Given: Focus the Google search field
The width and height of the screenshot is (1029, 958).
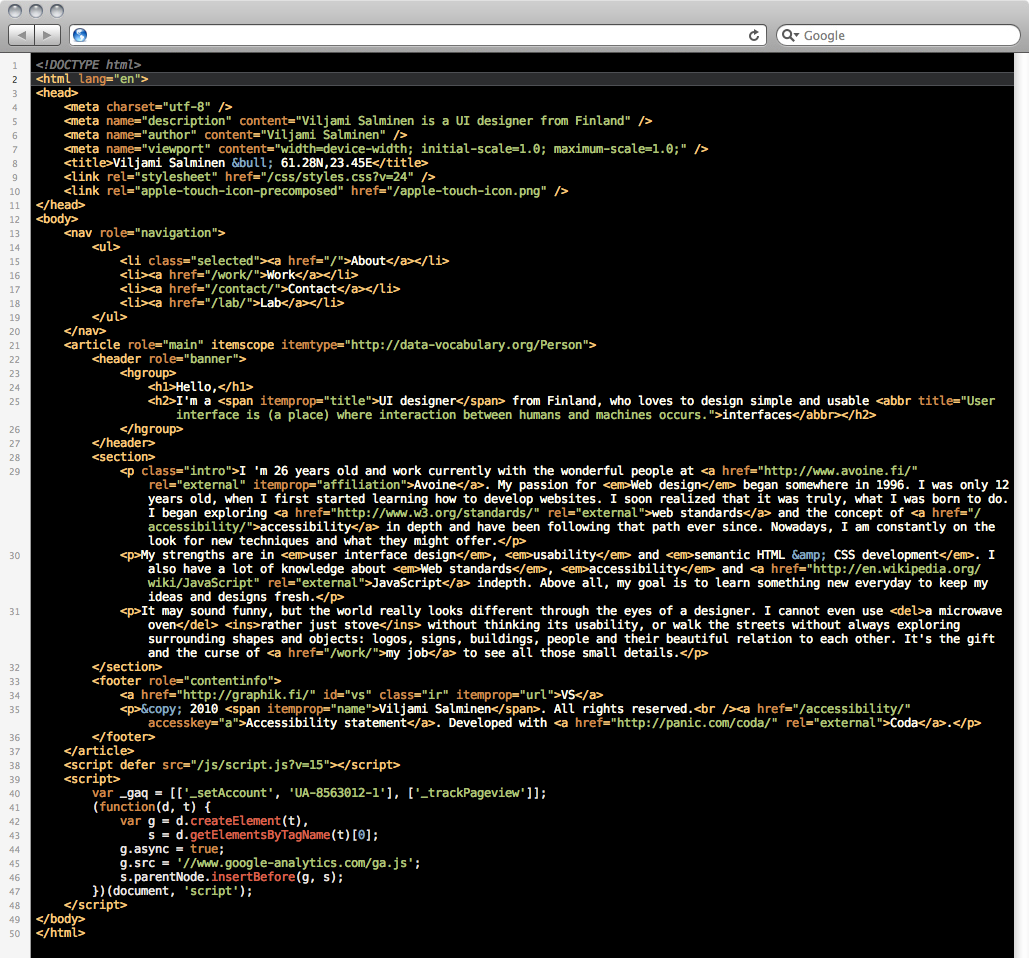Looking at the screenshot, I should pos(898,35).
